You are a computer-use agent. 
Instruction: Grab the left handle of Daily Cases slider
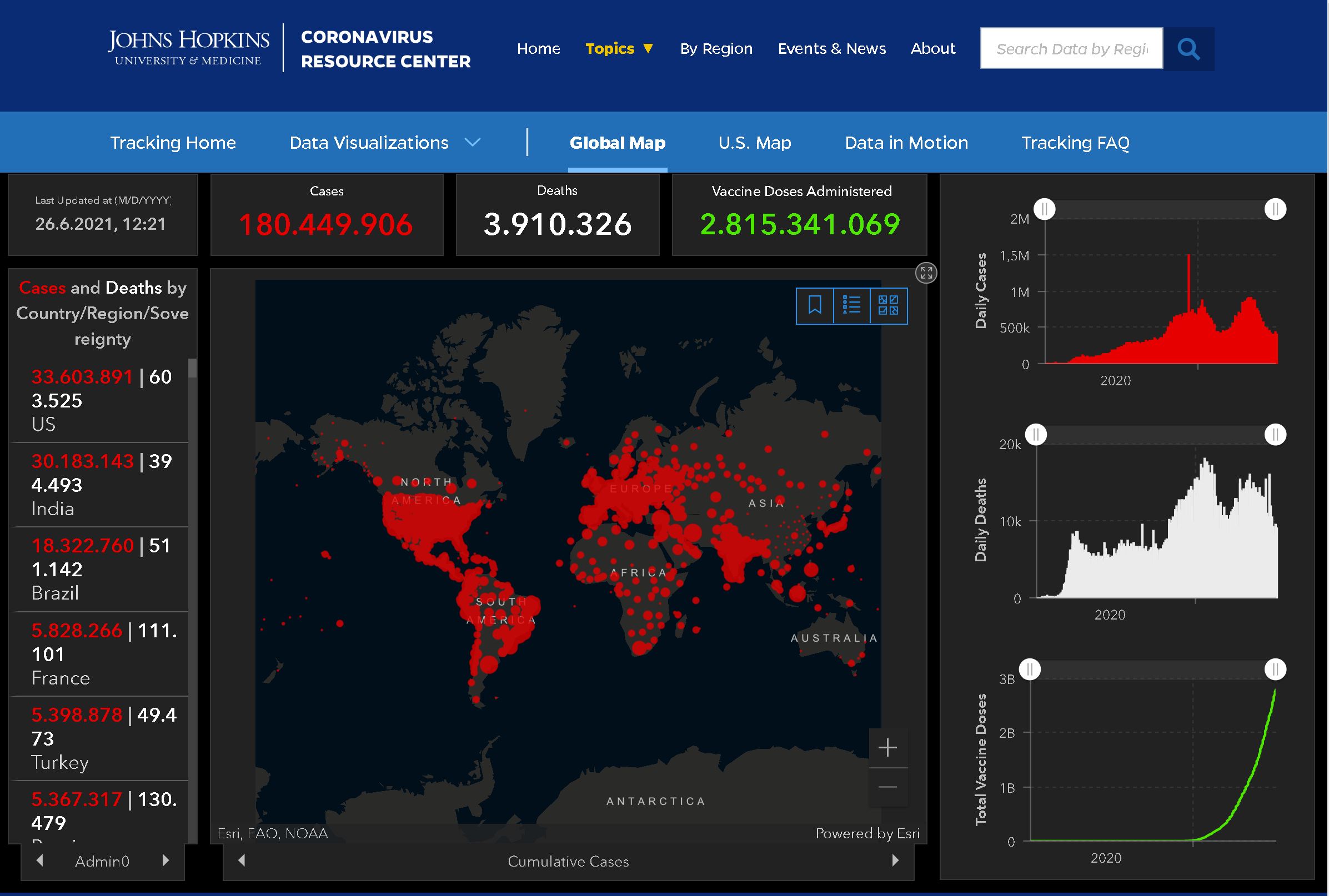[x=1044, y=209]
